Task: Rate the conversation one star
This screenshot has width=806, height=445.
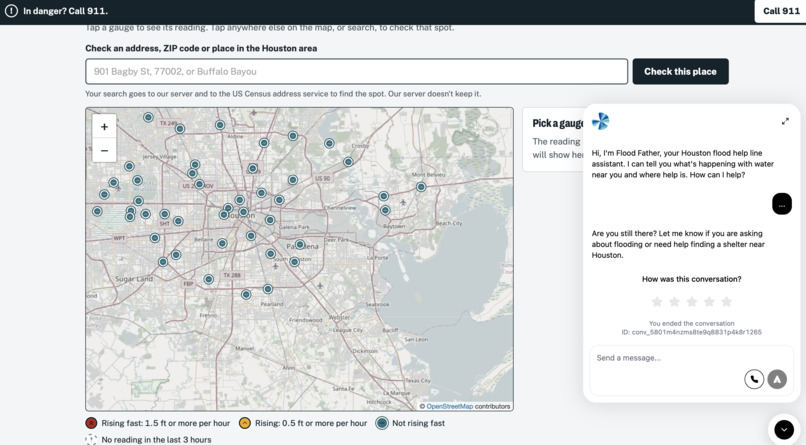Action: coord(657,302)
